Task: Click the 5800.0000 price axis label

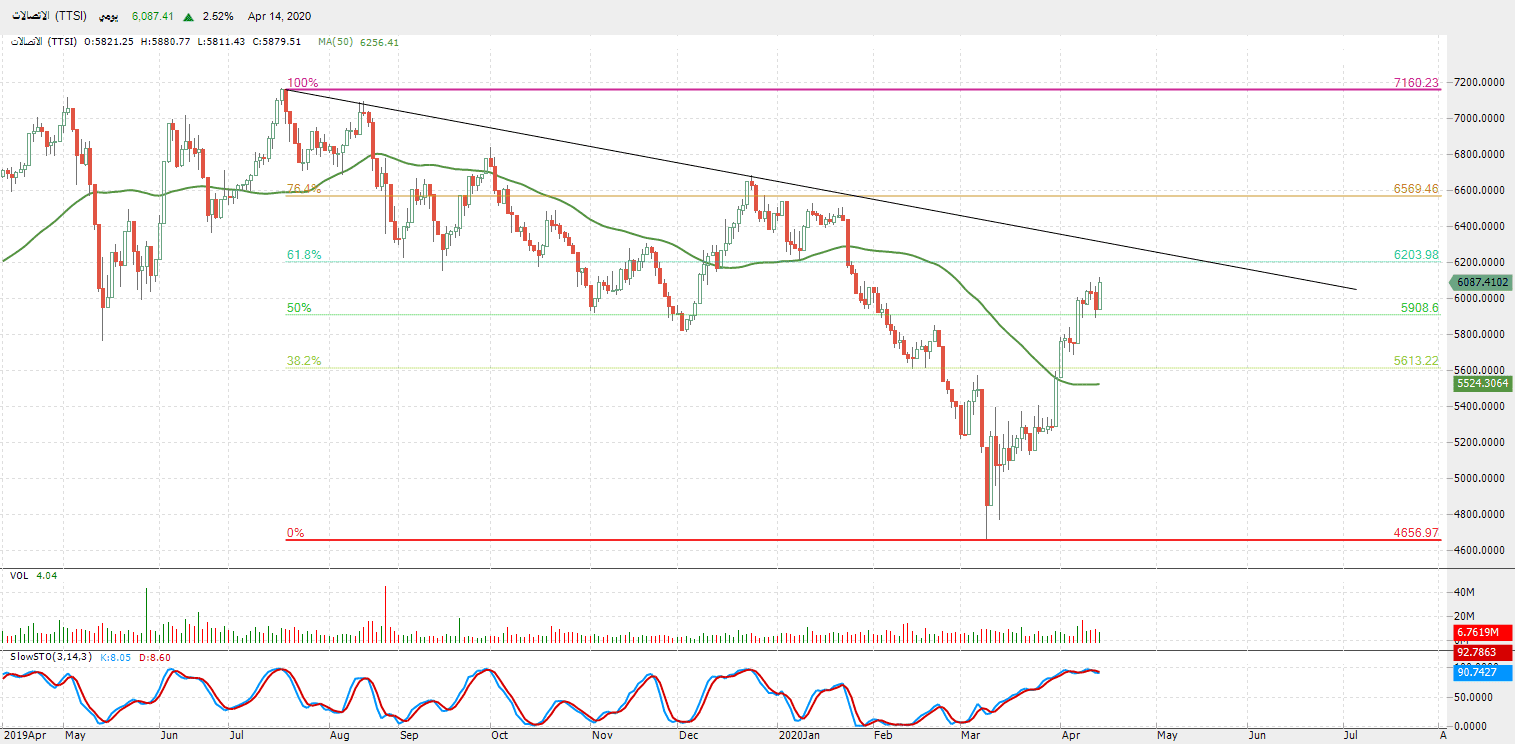Action: coord(1479,334)
